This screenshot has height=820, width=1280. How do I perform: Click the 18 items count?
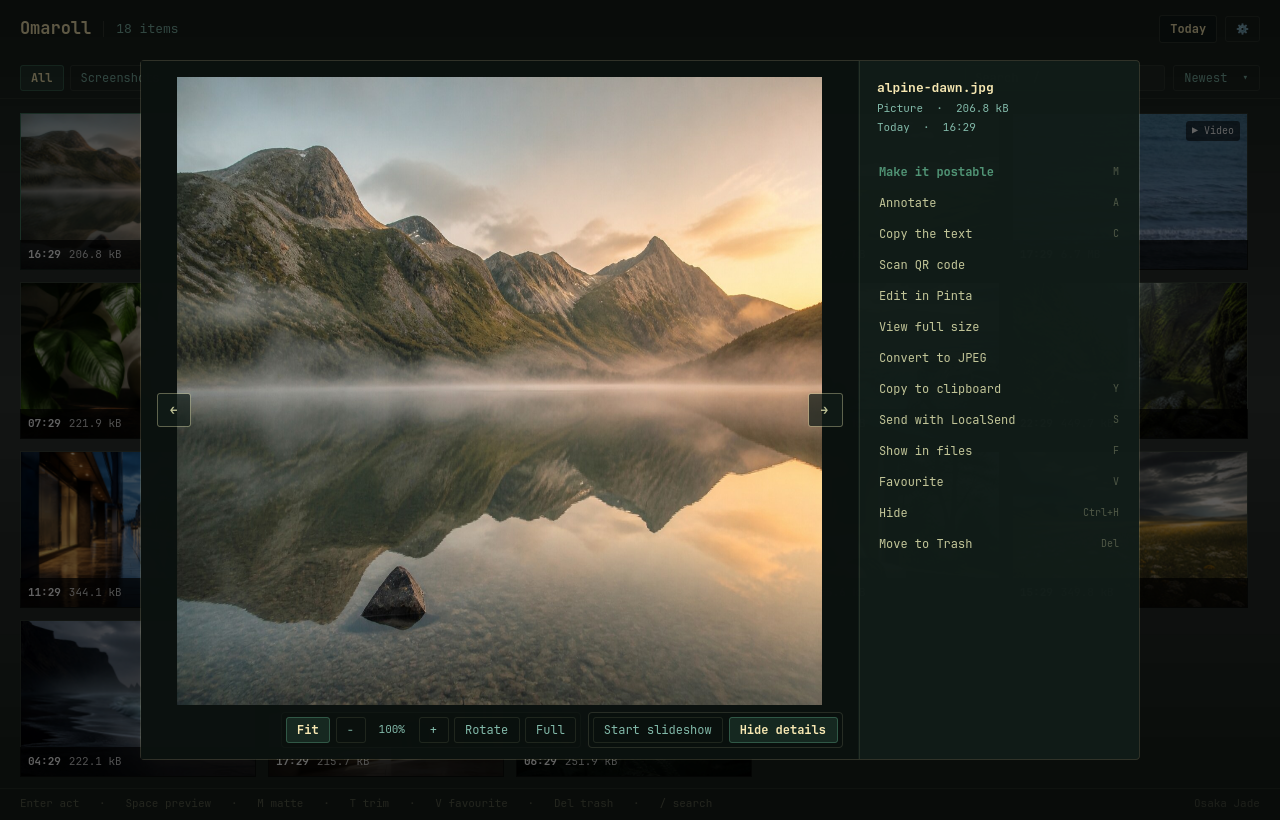click(147, 29)
